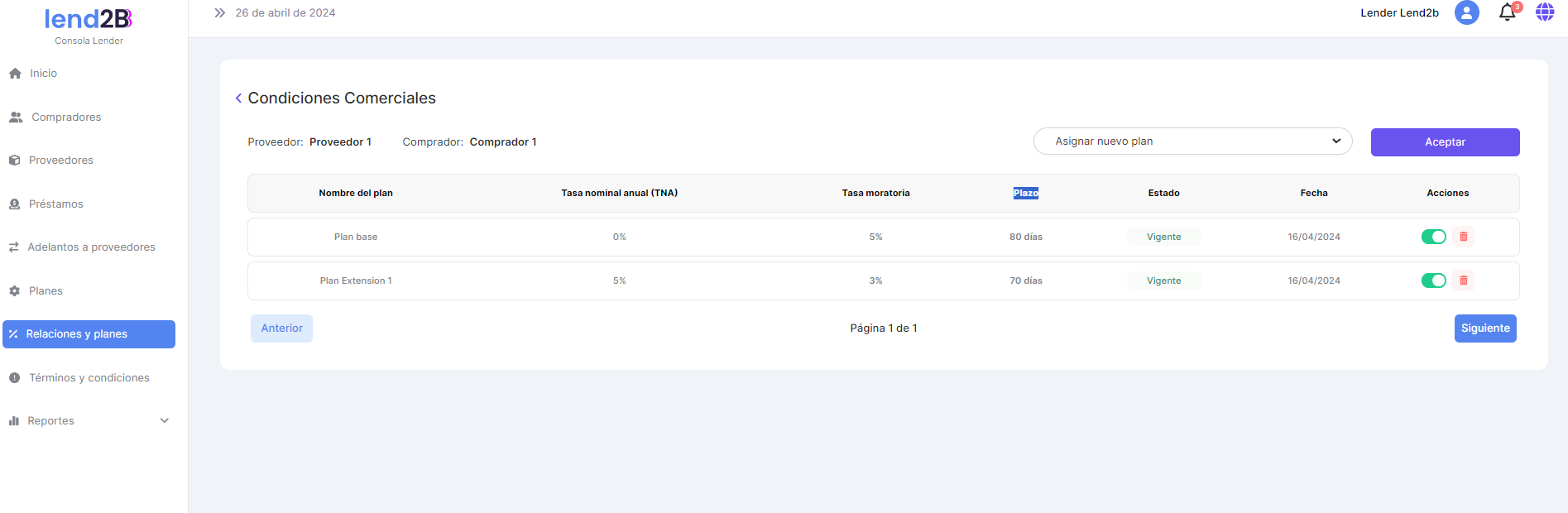Screen dimensions: 1568x513
Task: Click the Plazo column header
Action: (1025, 193)
